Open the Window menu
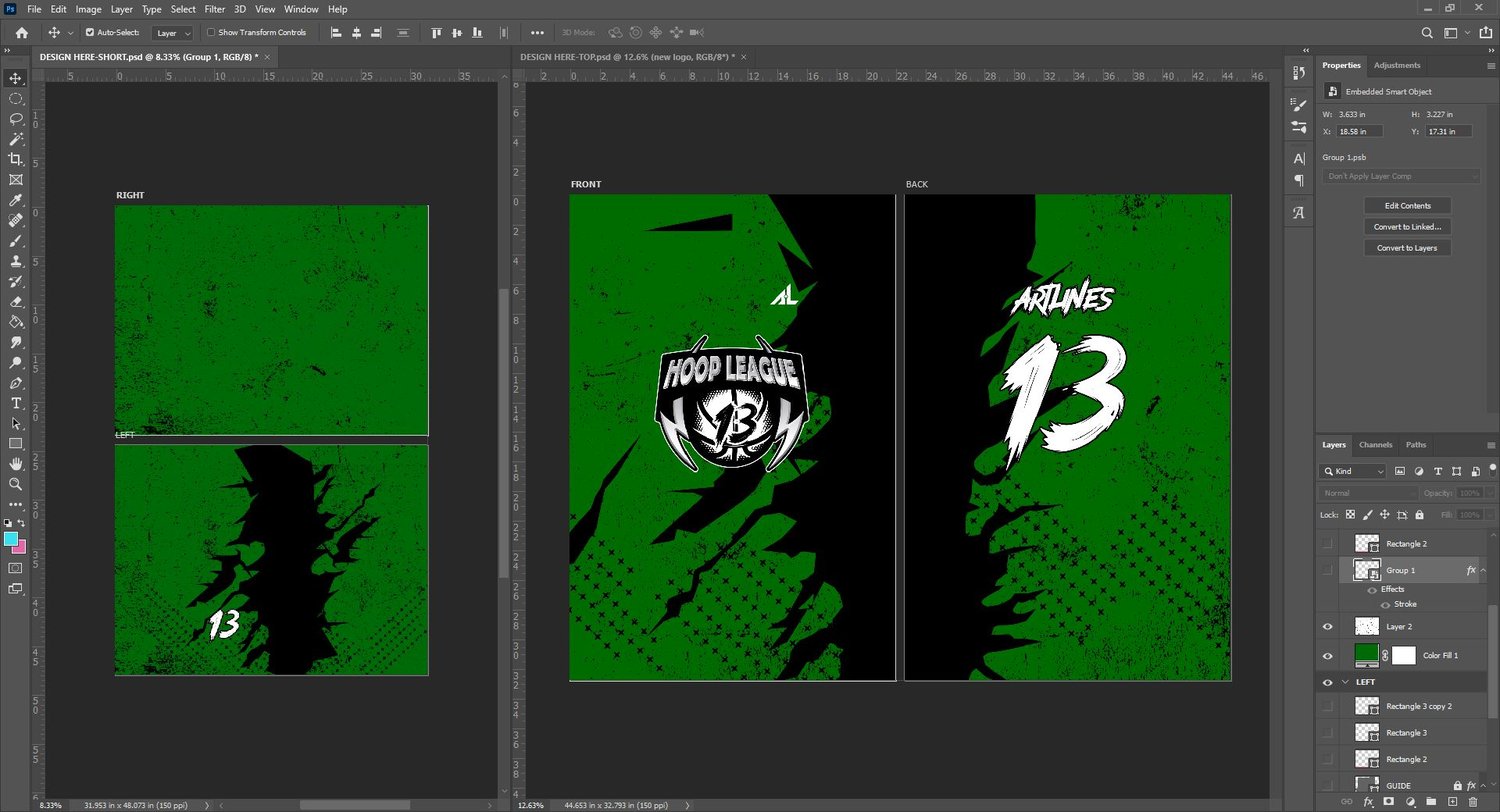1500x812 pixels. (x=301, y=9)
